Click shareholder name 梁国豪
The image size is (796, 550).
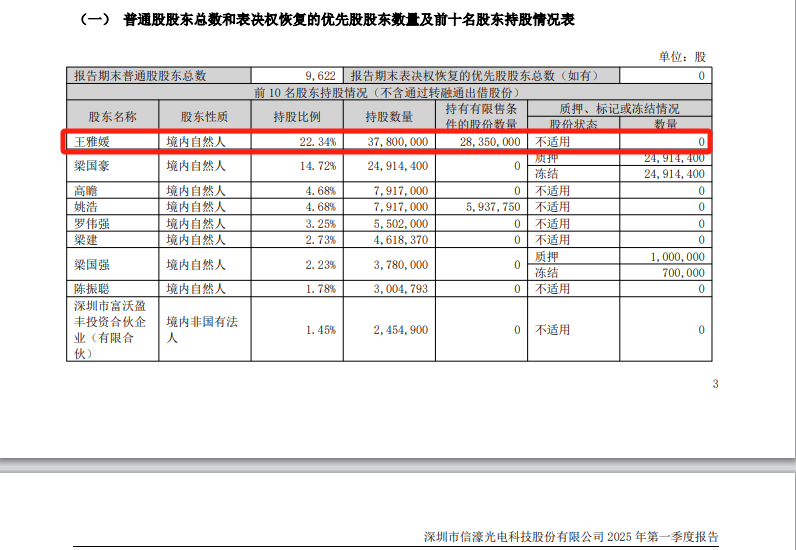92,166
